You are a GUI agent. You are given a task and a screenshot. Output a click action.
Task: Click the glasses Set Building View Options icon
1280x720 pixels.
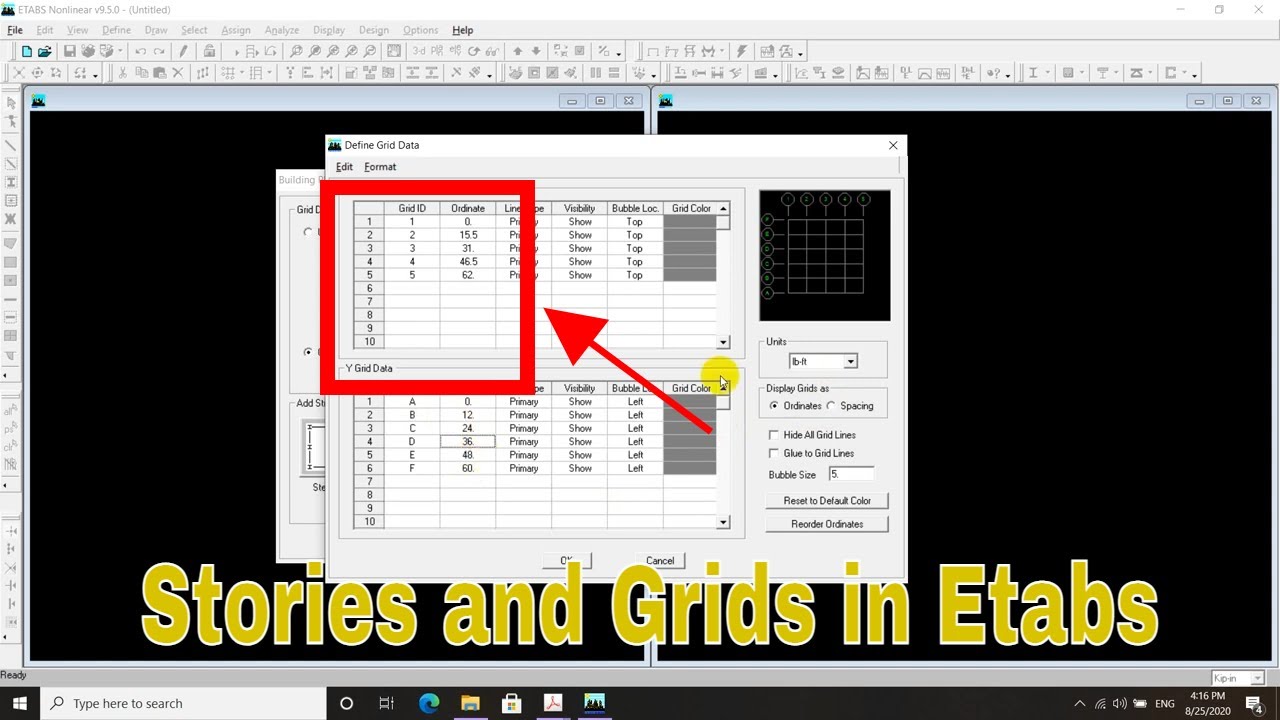(492, 51)
